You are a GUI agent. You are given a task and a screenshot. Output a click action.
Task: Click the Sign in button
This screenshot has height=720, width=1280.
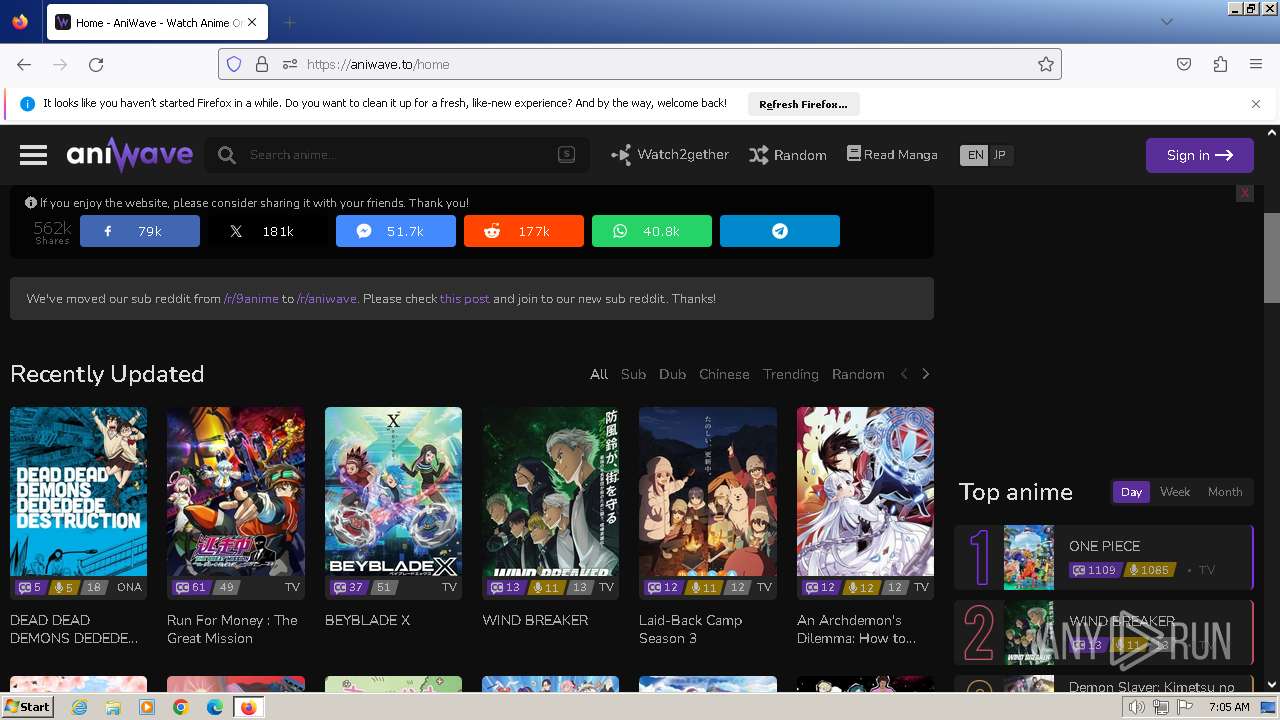(1200, 155)
